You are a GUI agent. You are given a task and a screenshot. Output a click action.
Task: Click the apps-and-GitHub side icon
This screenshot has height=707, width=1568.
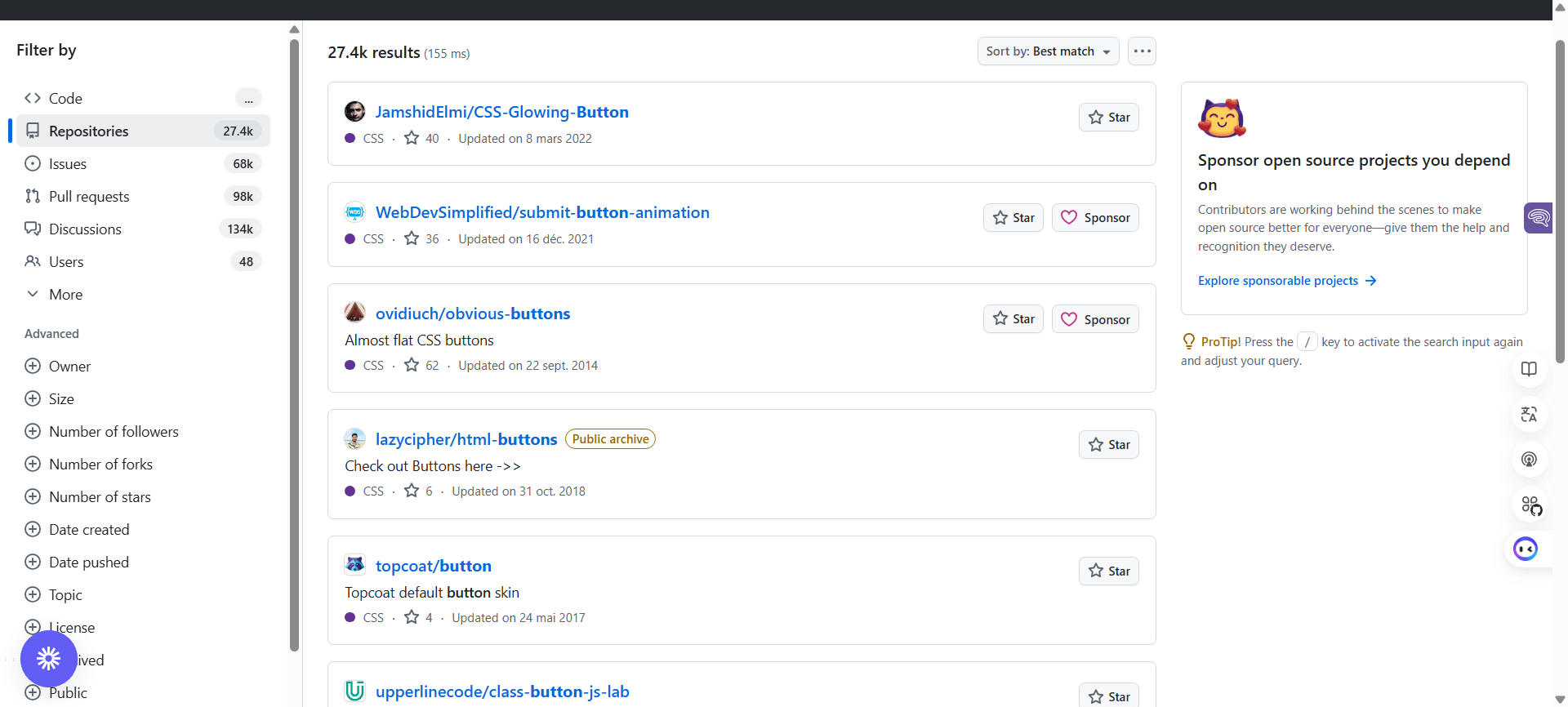coord(1530,506)
